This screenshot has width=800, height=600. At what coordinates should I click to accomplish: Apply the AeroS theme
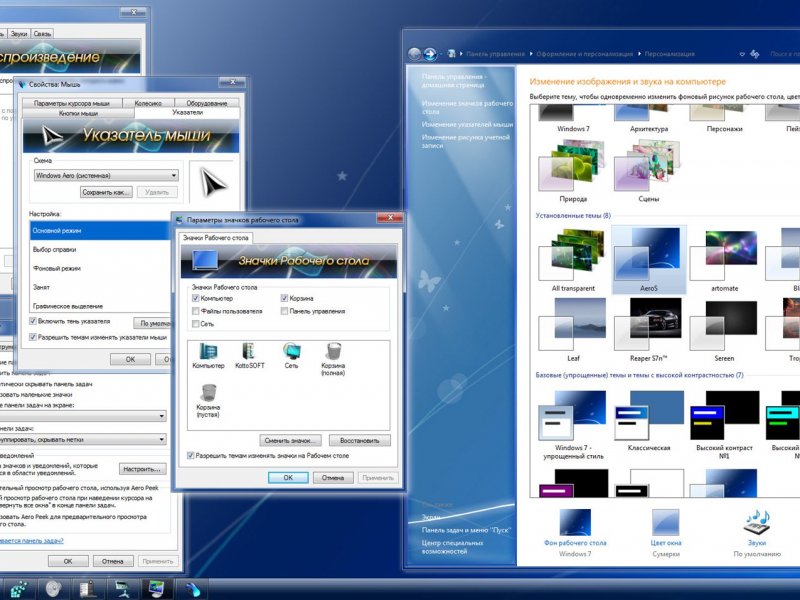point(648,260)
